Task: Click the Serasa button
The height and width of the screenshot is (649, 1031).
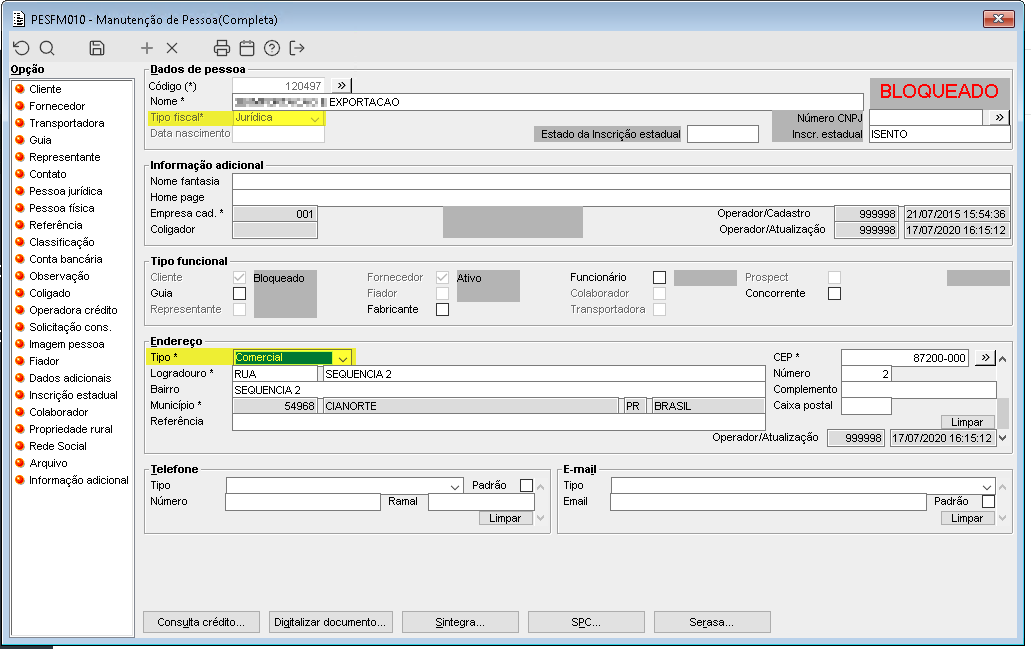Action: coord(712,622)
